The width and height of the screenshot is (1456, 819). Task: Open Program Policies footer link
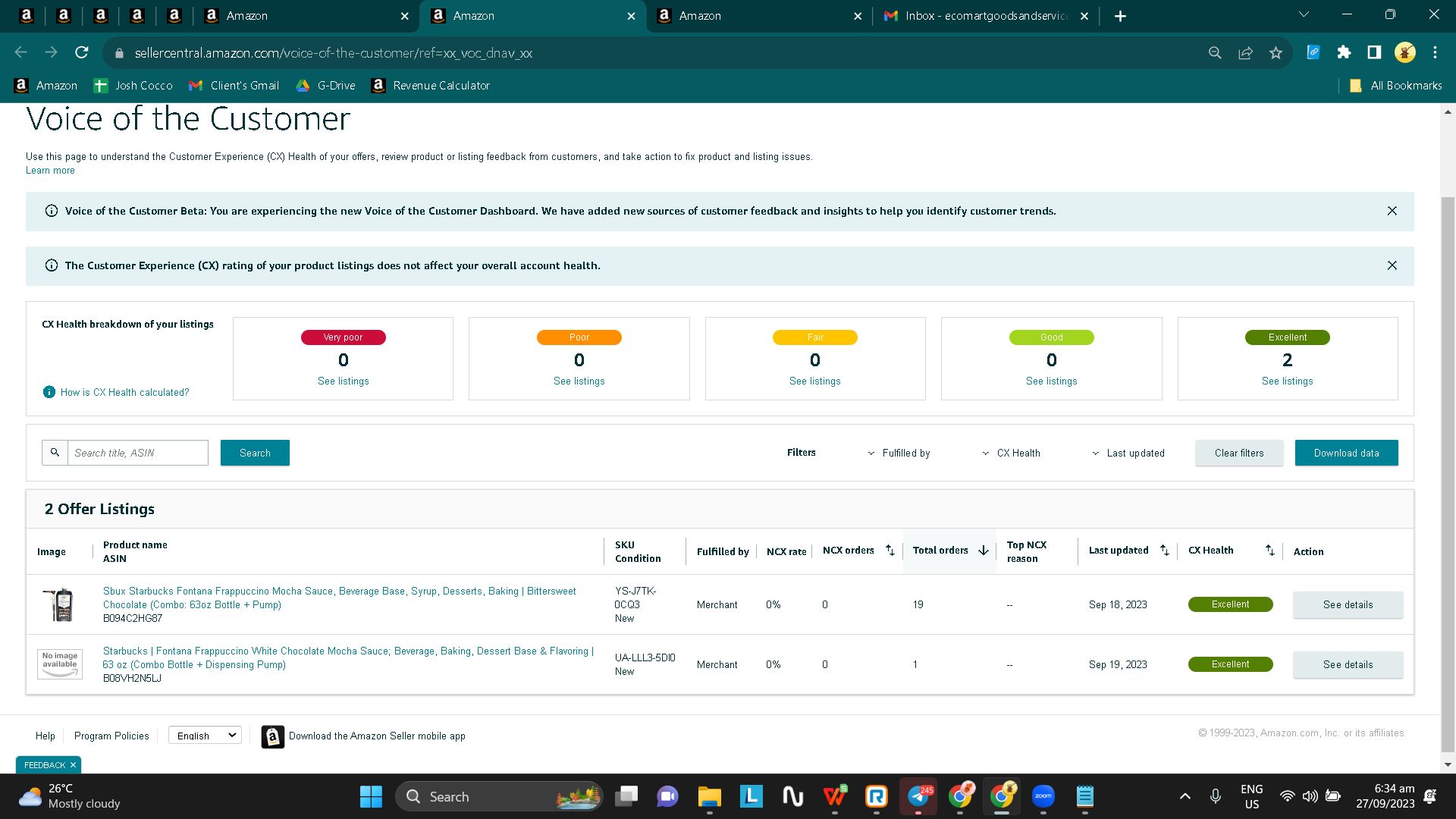click(x=111, y=736)
